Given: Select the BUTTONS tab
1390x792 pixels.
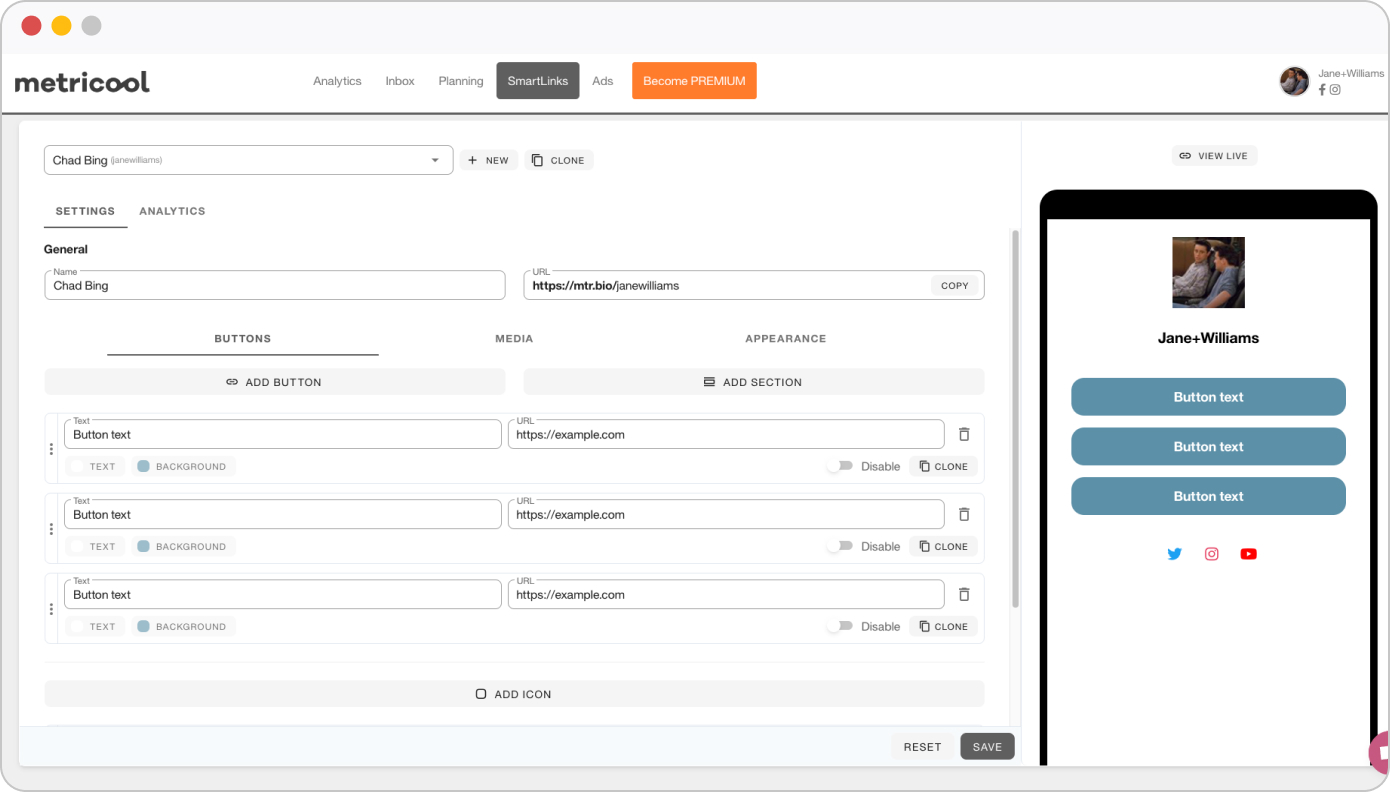Looking at the screenshot, I should point(243,339).
